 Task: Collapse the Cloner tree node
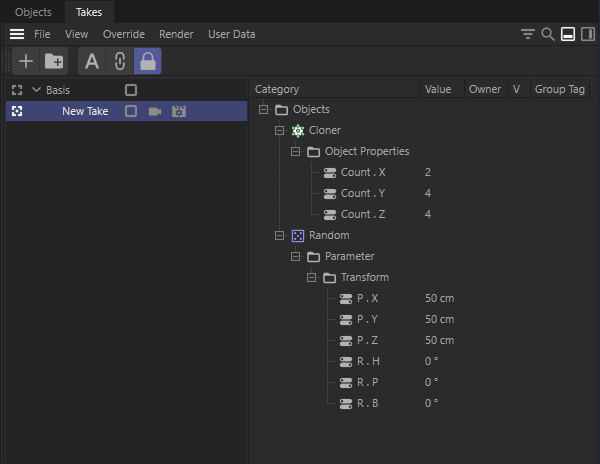point(279,131)
